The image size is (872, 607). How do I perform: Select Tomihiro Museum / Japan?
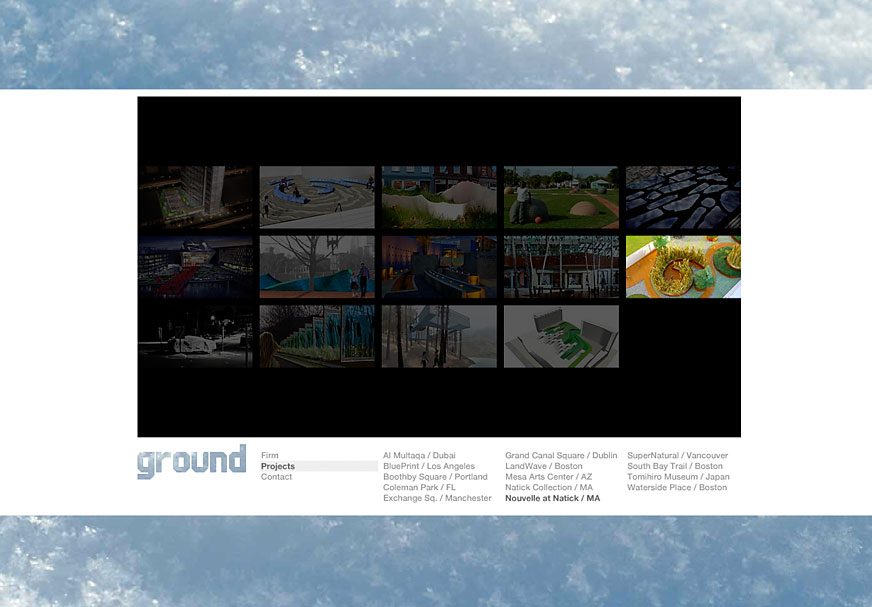pyautogui.click(x=680, y=476)
